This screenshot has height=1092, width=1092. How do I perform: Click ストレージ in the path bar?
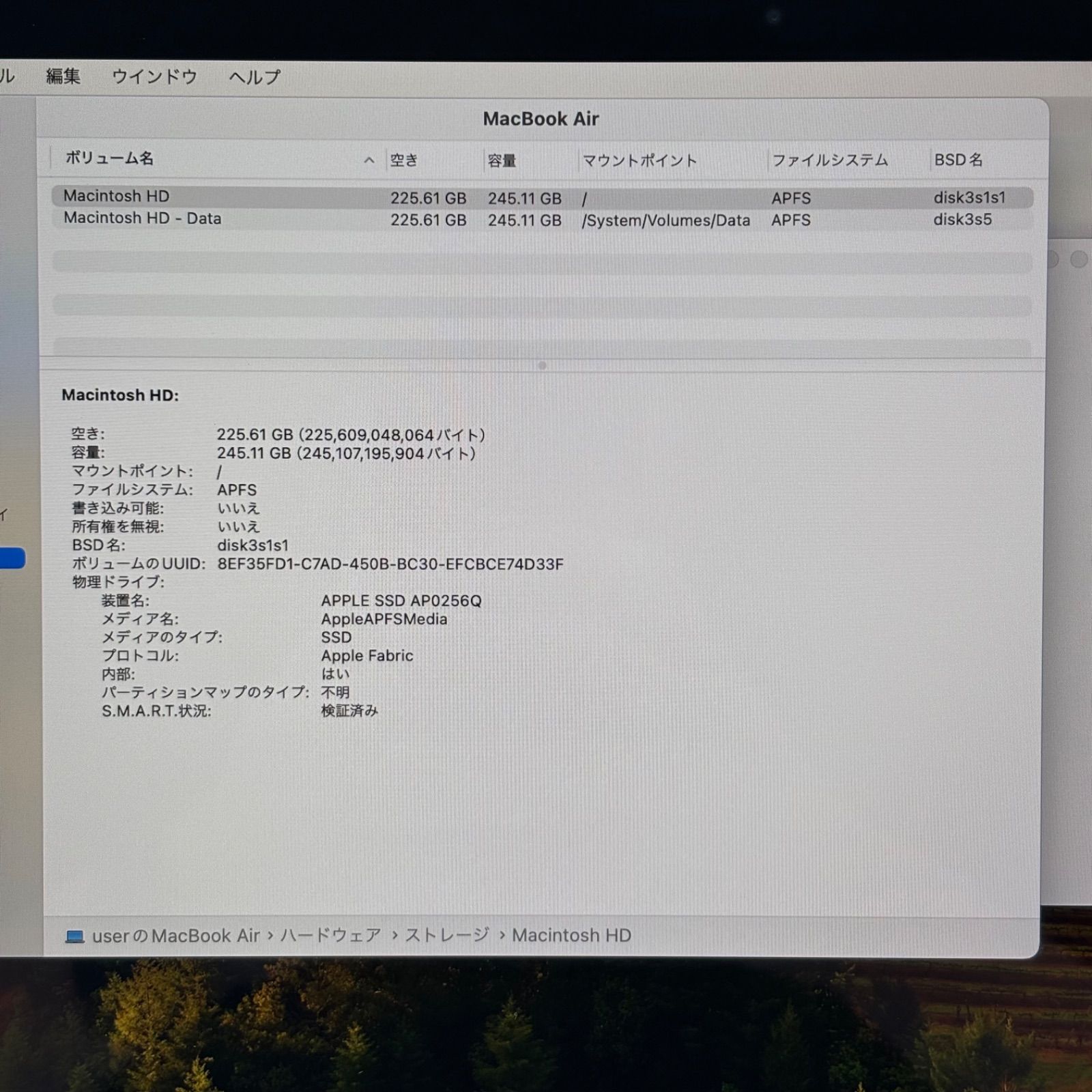(x=447, y=935)
